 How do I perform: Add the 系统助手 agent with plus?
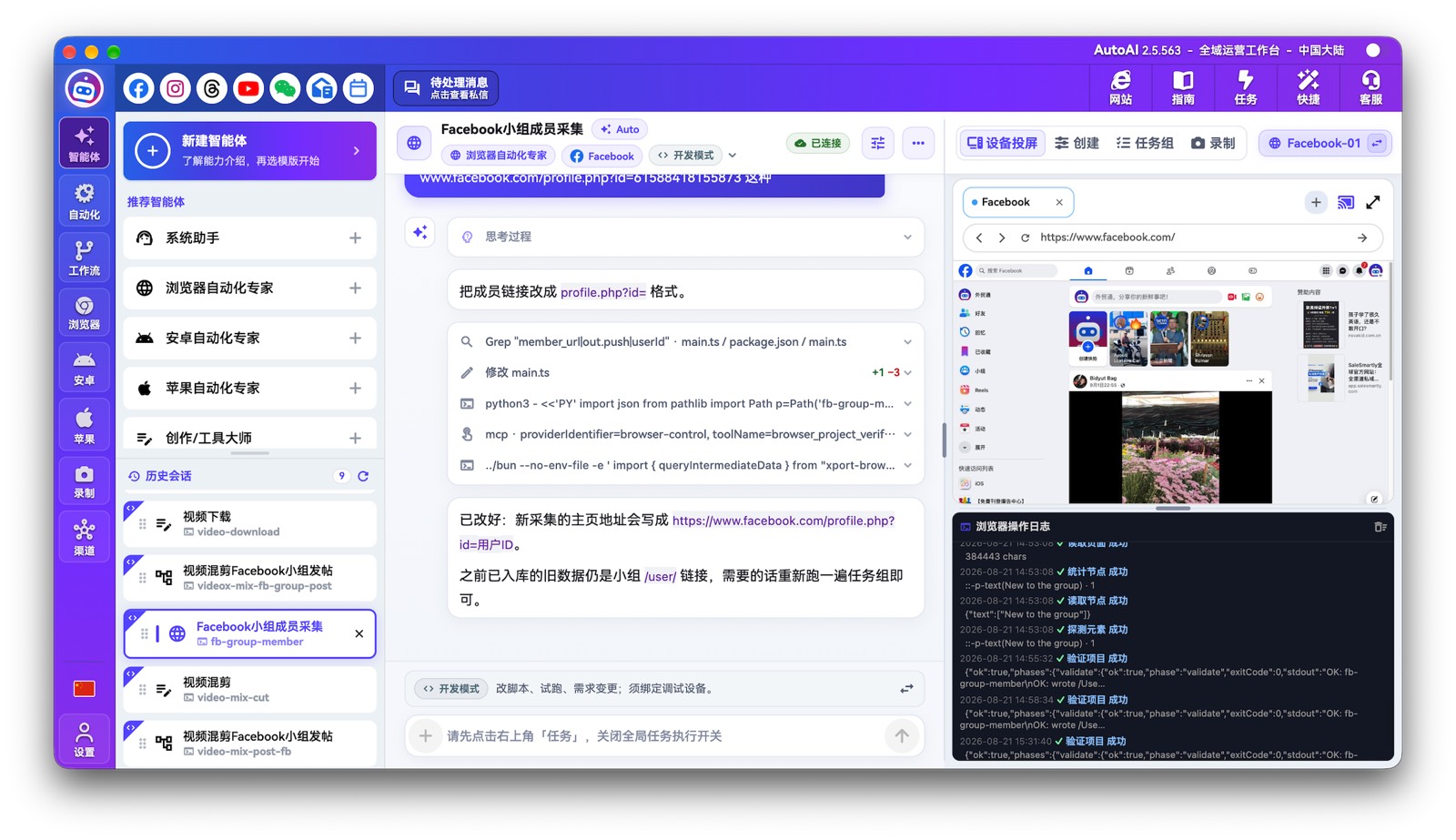(355, 238)
